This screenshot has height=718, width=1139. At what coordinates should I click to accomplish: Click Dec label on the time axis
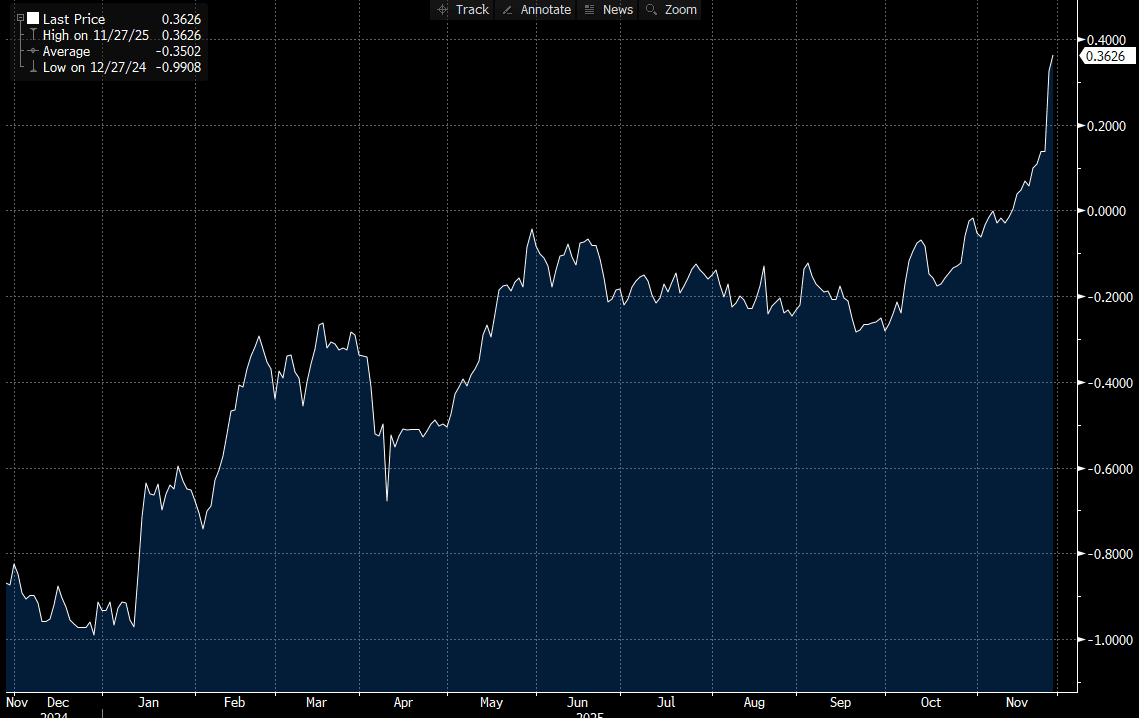coord(58,702)
